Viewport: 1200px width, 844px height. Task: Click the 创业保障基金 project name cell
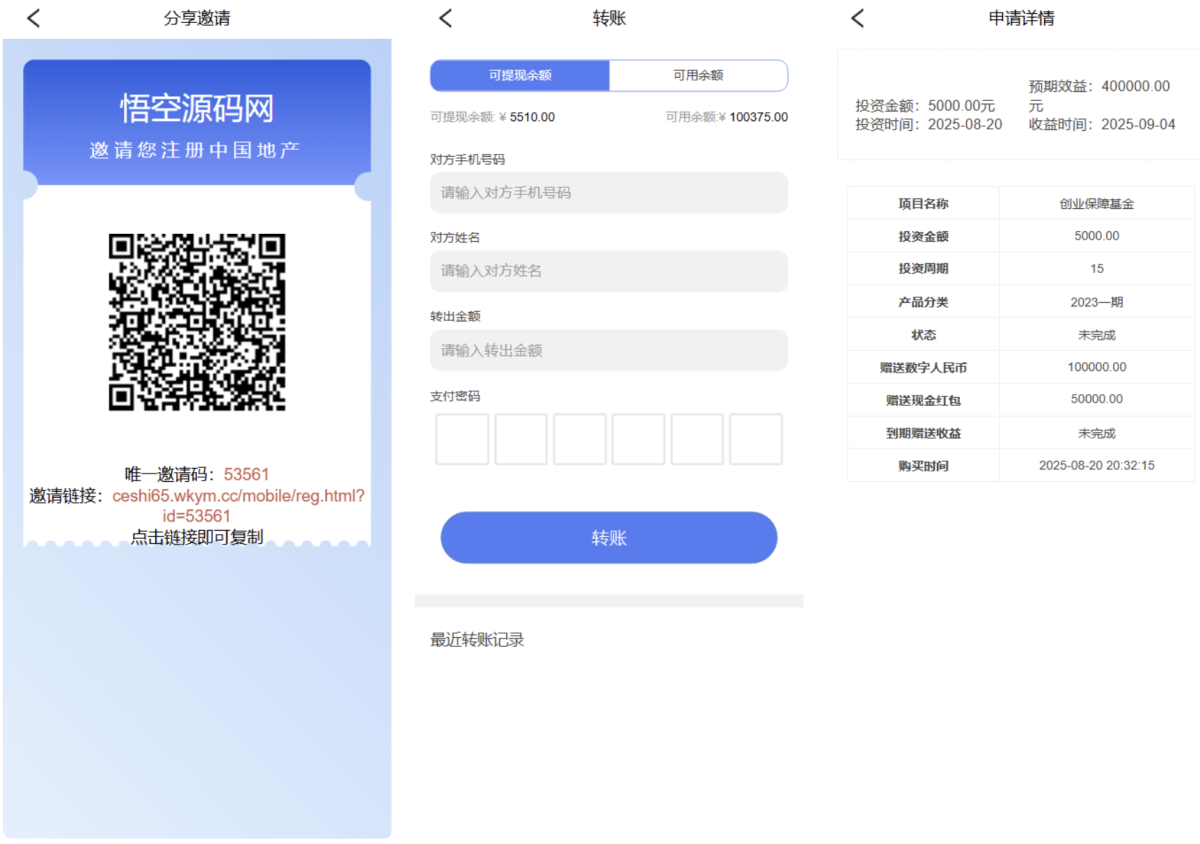[x=1097, y=203]
